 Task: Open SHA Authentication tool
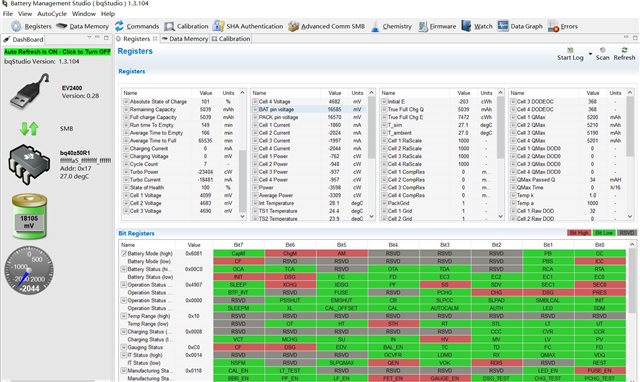point(248,26)
